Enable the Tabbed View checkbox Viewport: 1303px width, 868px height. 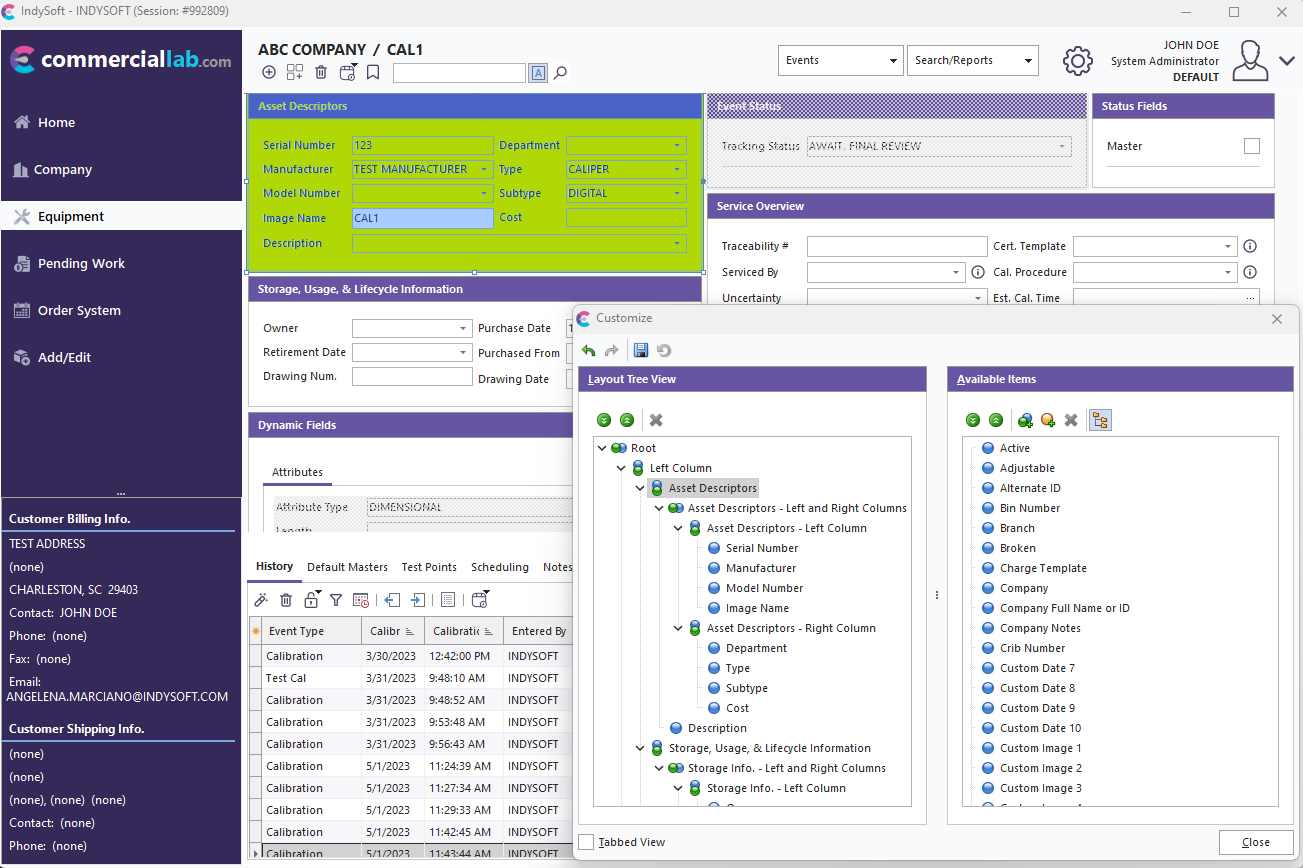[587, 842]
